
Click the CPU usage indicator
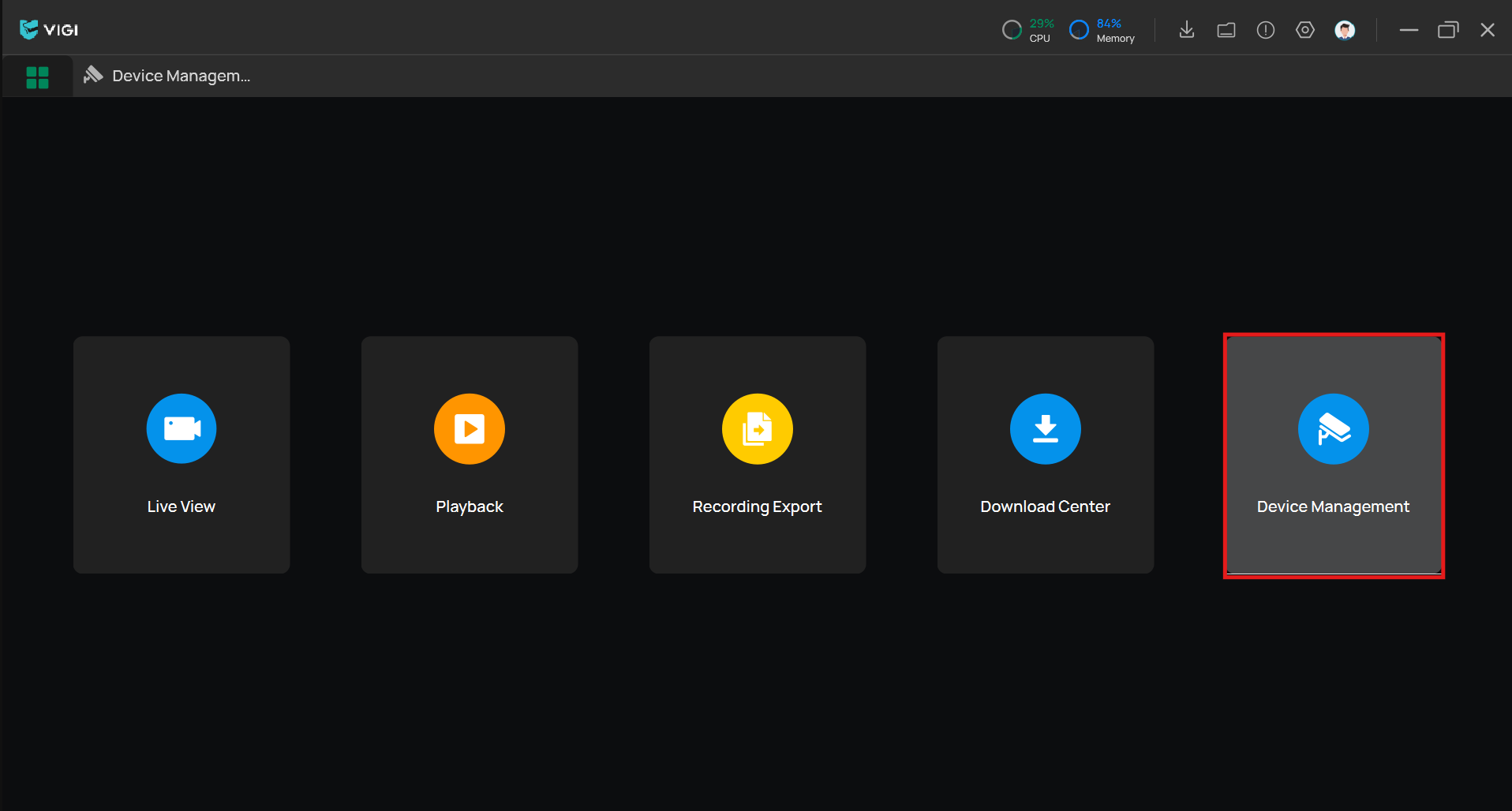(1027, 30)
